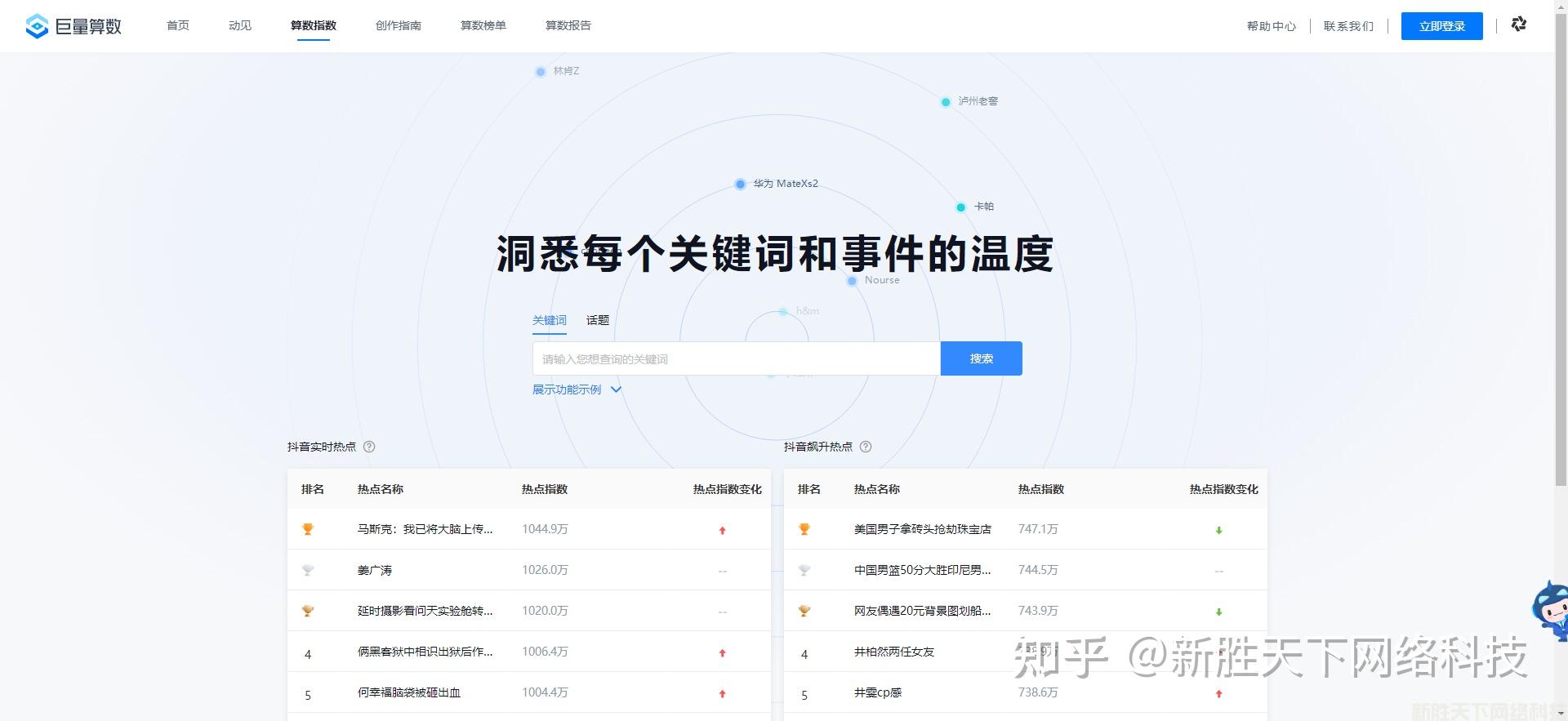This screenshot has width=1568, height=721.
Task: Click the 华为 MateXs2 bubble dot
Action: [740, 184]
